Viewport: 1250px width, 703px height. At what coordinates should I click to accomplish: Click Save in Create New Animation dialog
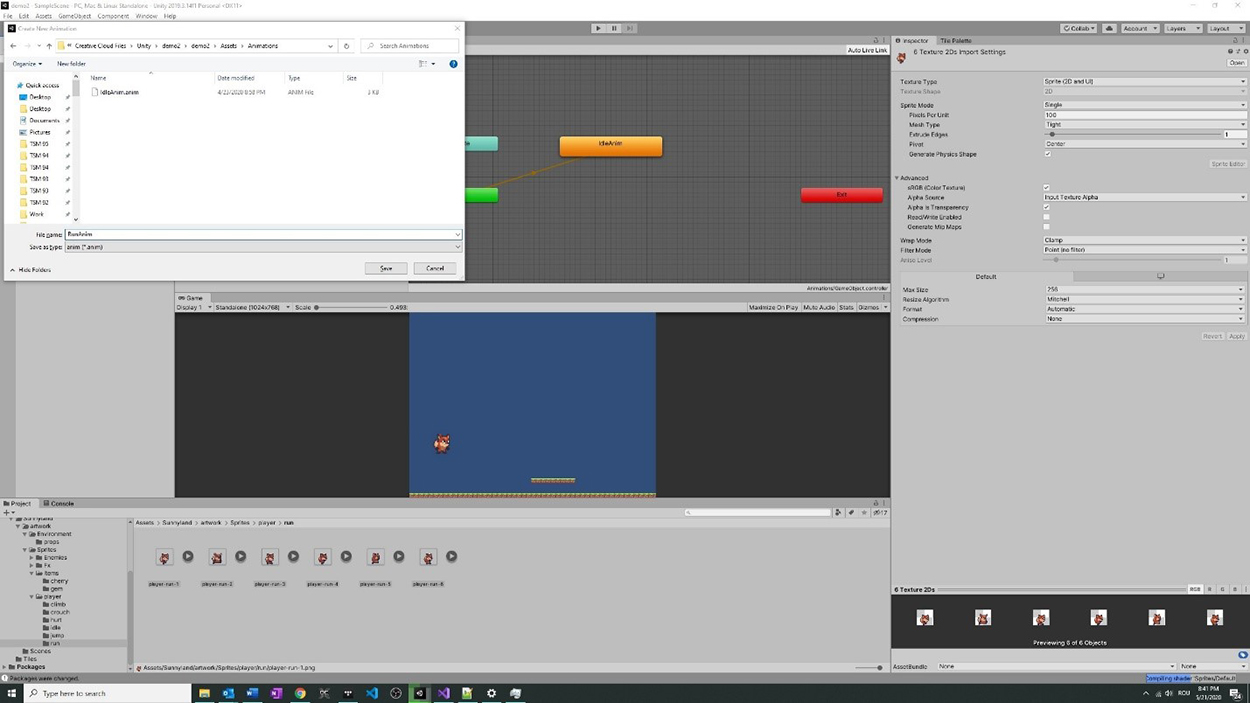[386, 268]
